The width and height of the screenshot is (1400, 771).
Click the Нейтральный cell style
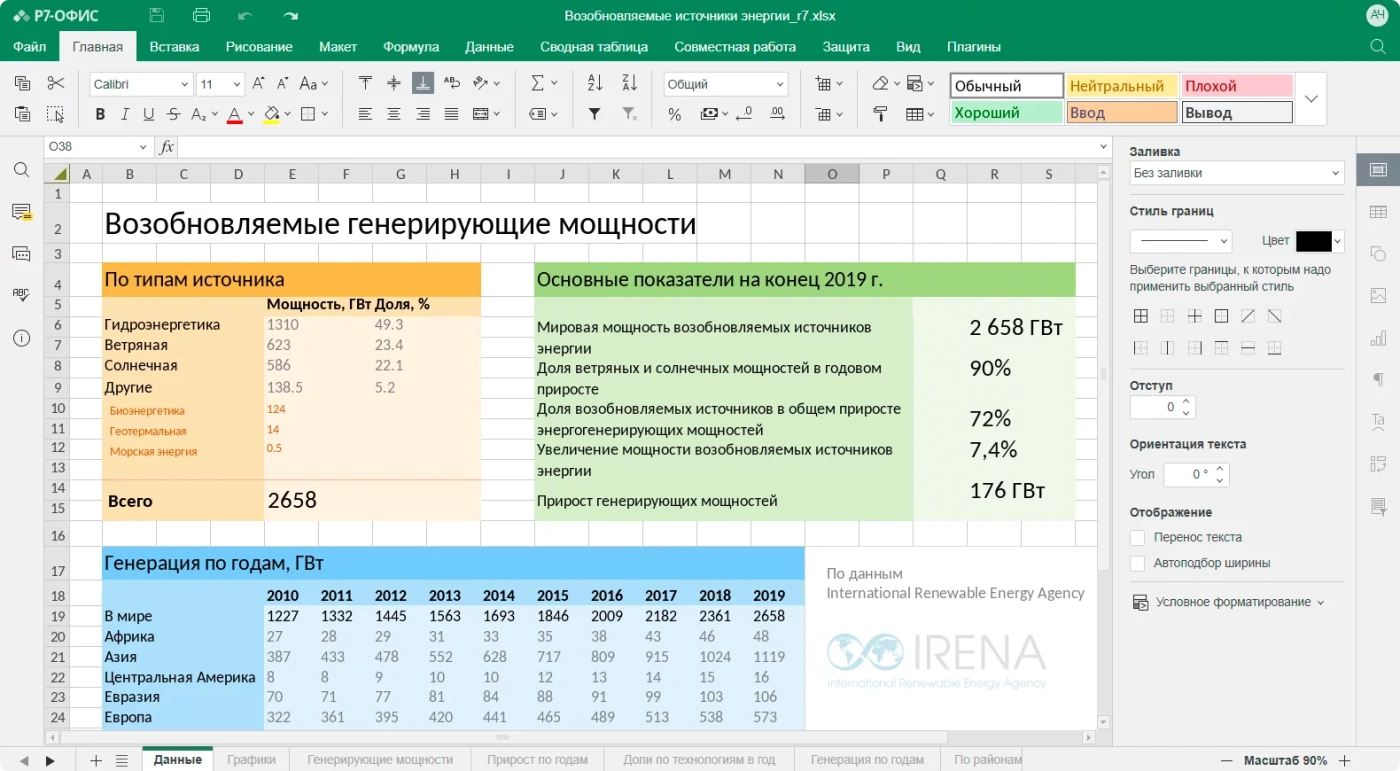1121,86
